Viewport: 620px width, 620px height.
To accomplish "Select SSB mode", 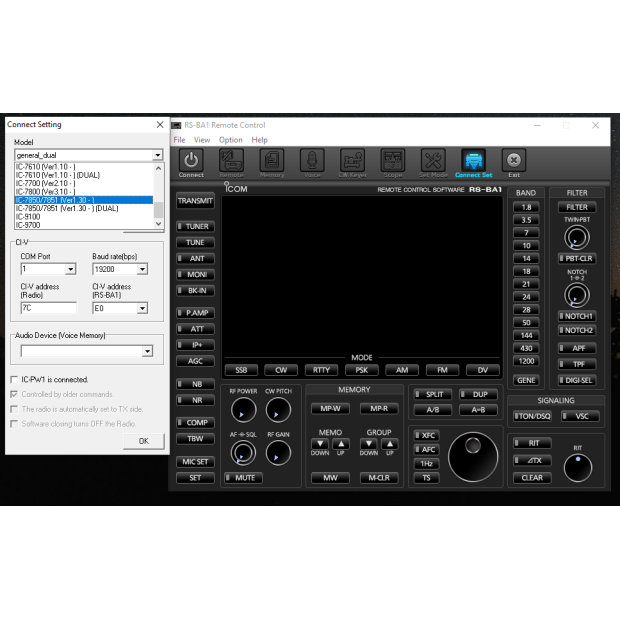I will pos(241,370).
